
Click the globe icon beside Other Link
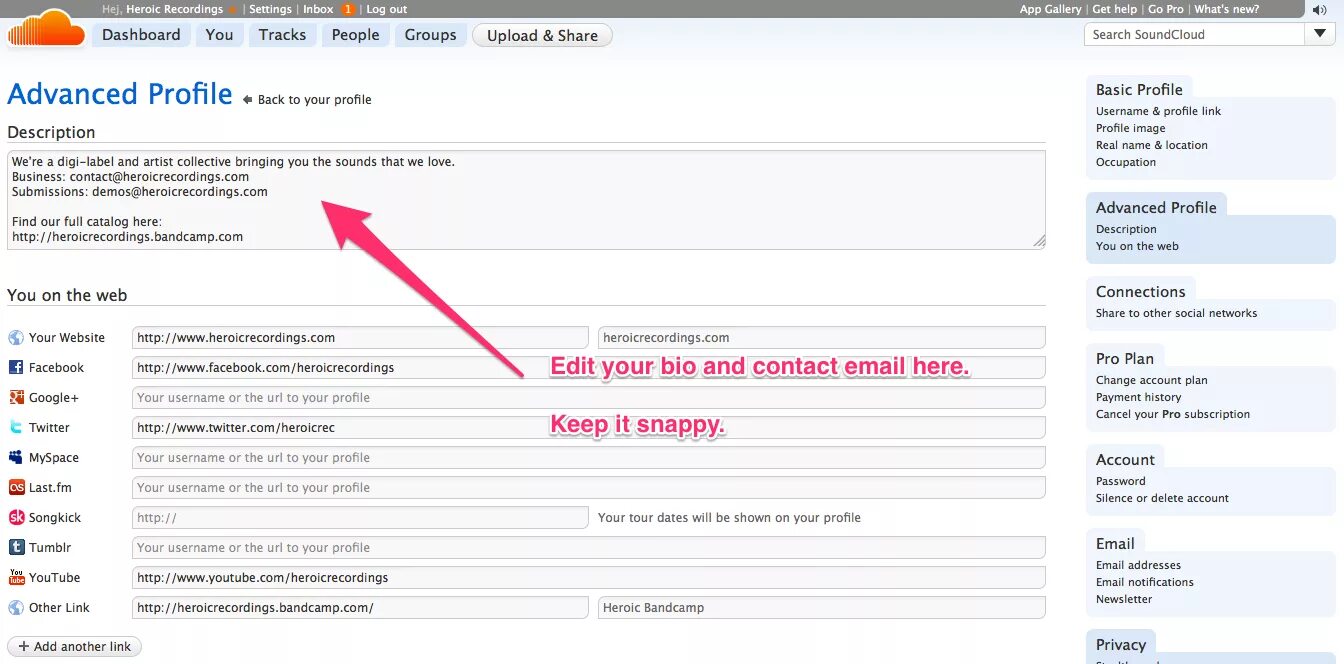click(x=16, y=608)
